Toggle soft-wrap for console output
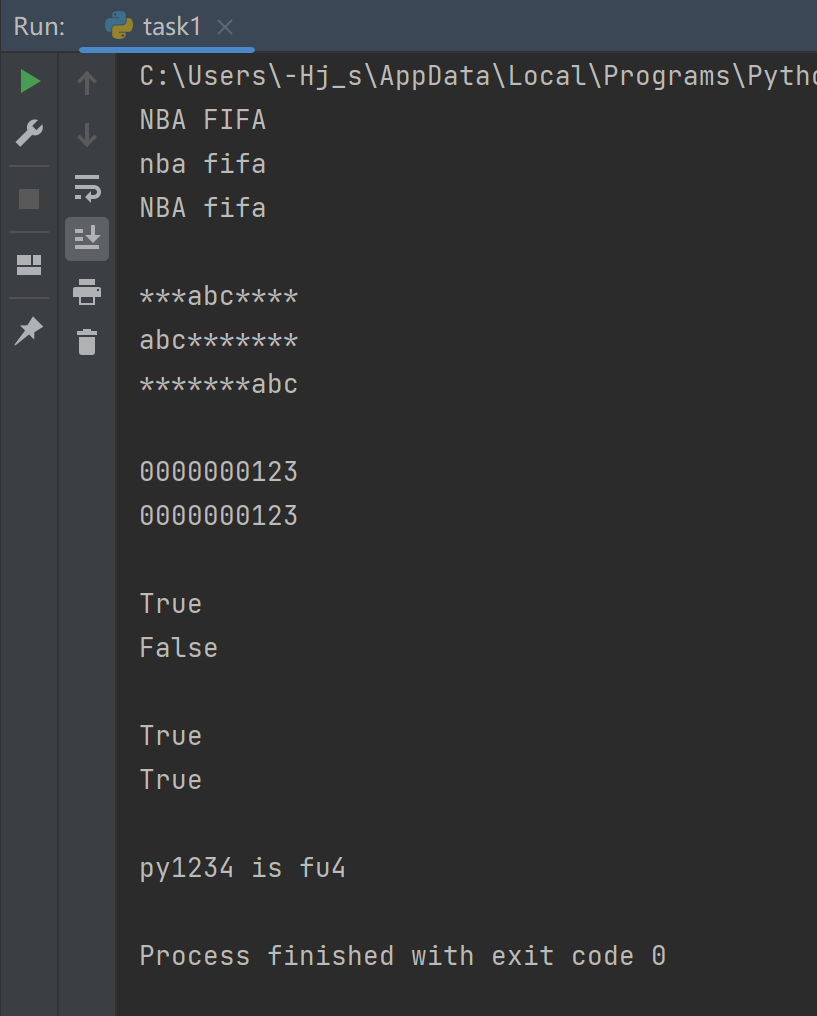This screenshot has height=1016, width=817. point(87,187)
